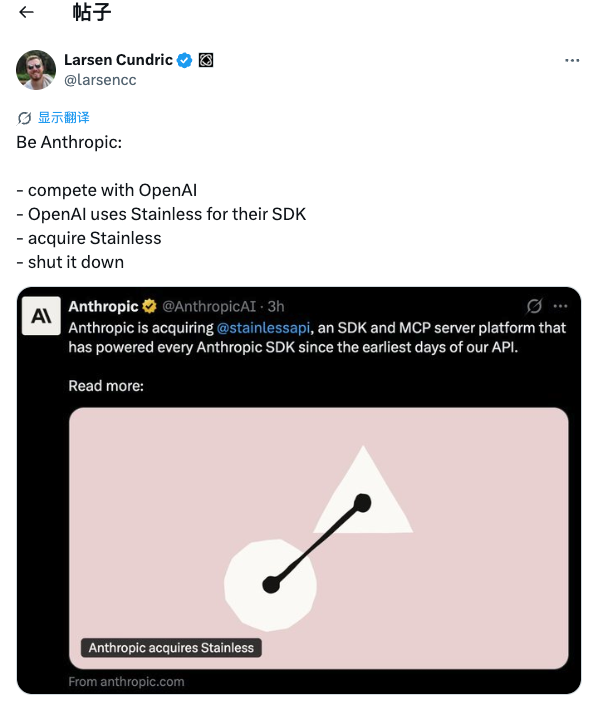Screen dimensions: 596x706
Task: Click the Anthropic acquires Stainless caption label
Action: point(171,647)
